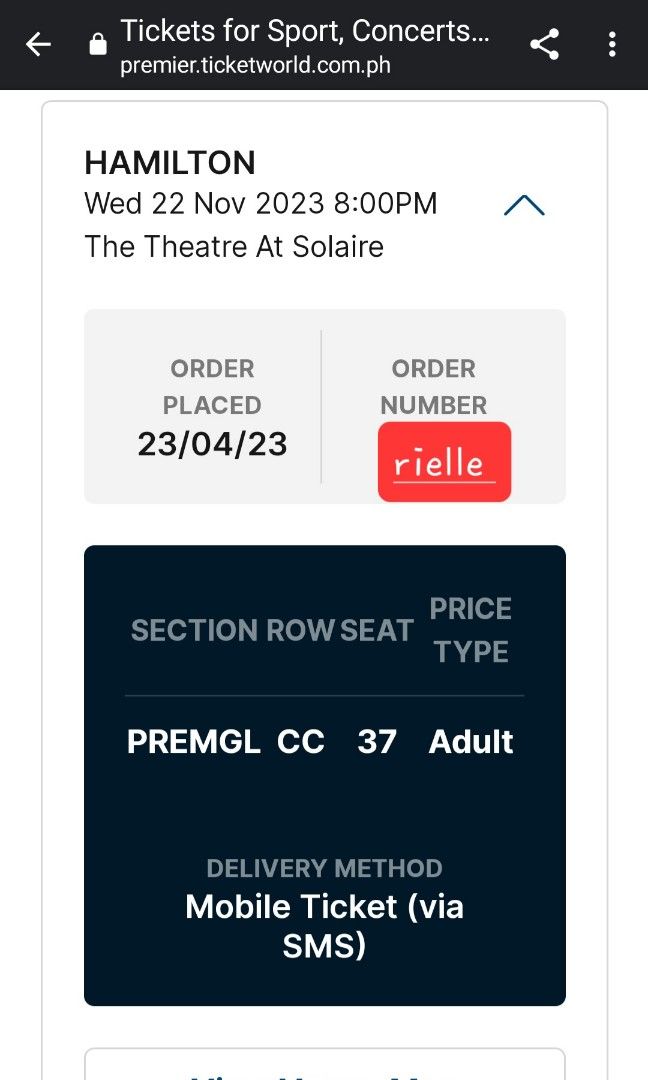Image resolution: width=648 pixels, height=1080 pixels.
Task: Select the event date Wed 22 Nov 2023
Action: coord(260,203)
